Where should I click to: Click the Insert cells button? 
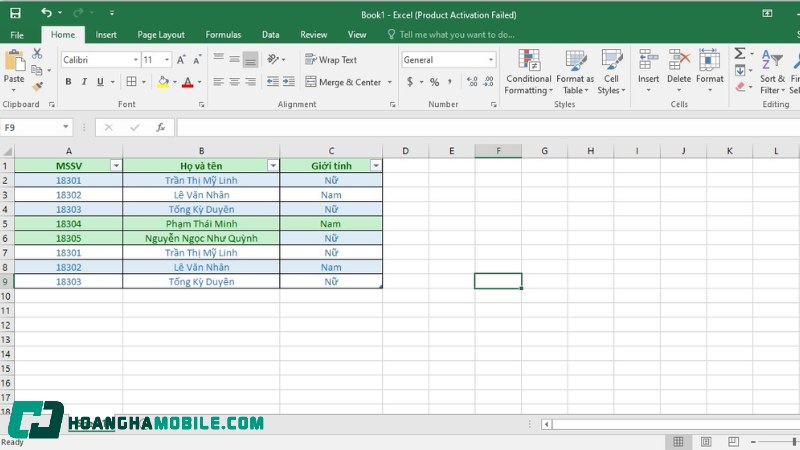(648, 70)
